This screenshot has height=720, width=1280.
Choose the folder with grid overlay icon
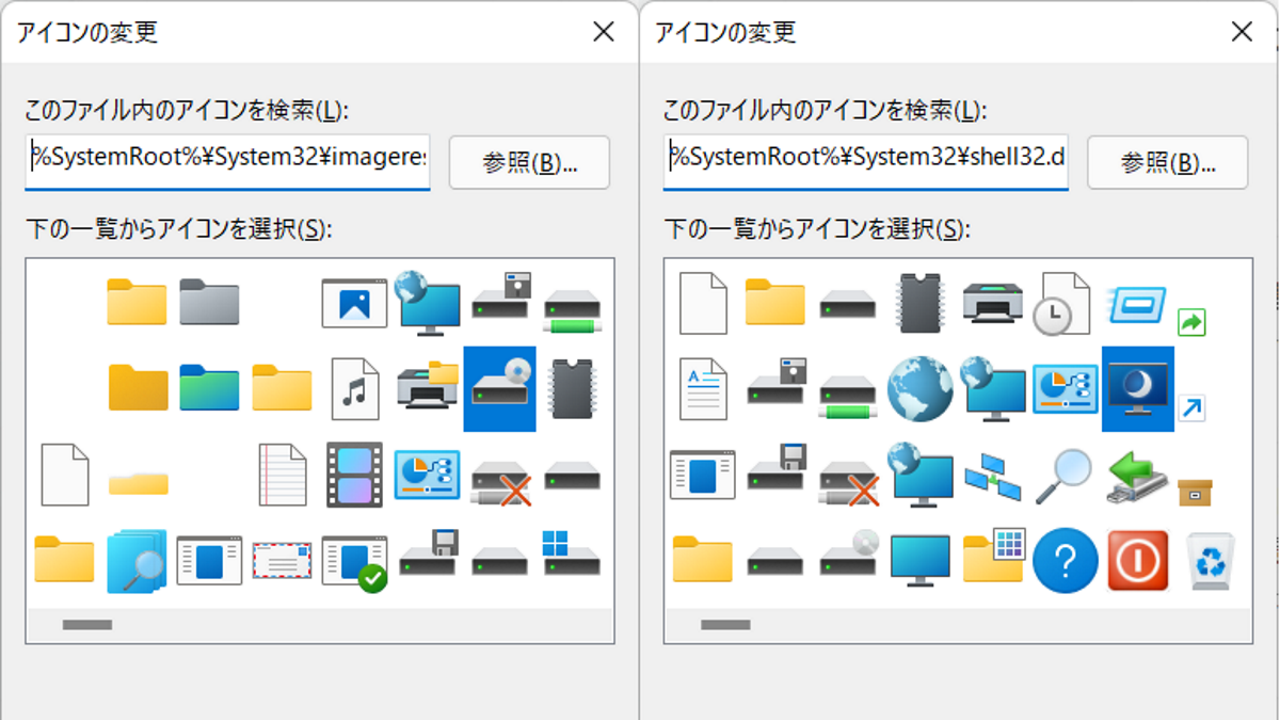tap(995, 557)
